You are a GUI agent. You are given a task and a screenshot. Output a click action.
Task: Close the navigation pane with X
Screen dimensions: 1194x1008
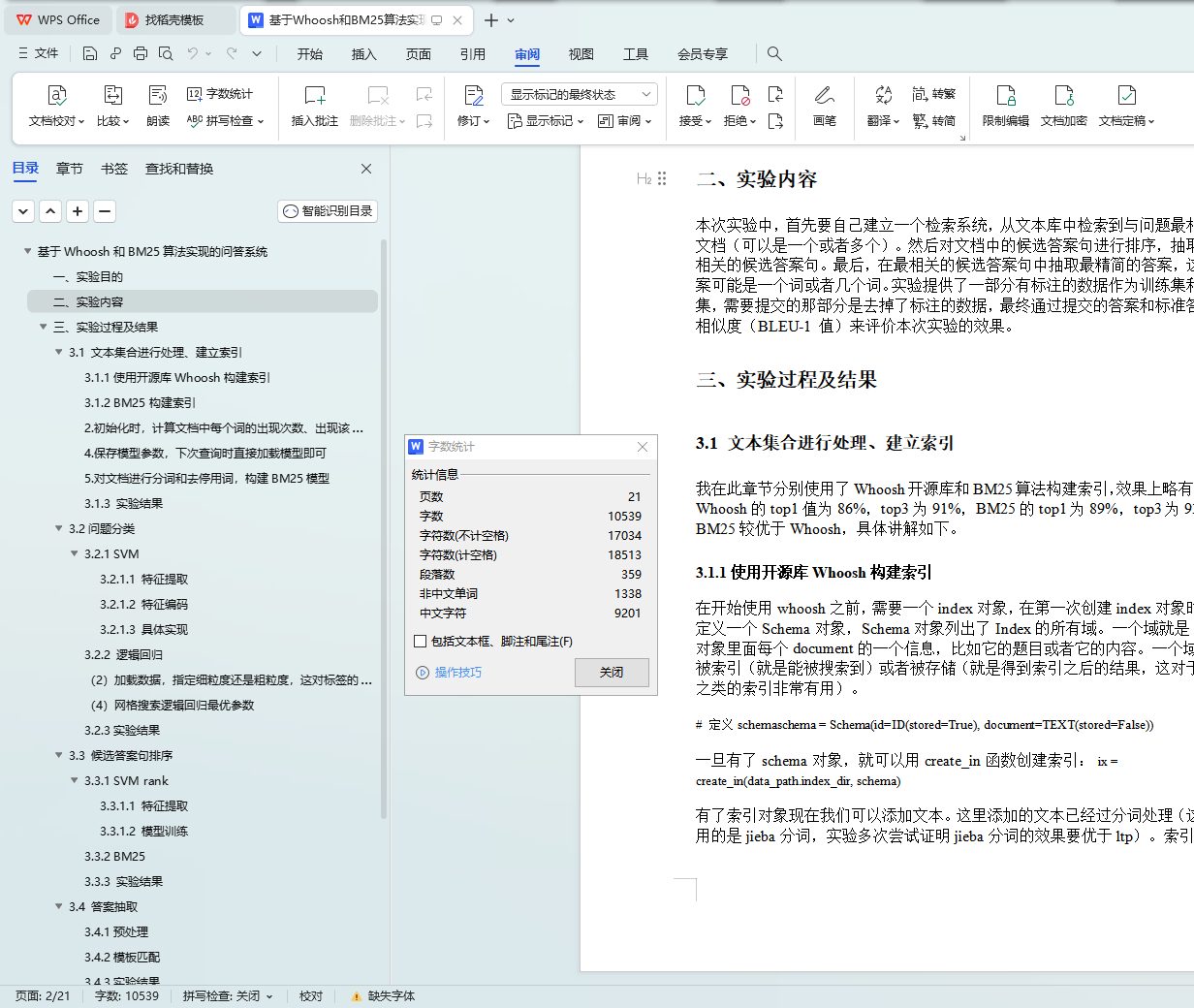click(366, 169)
